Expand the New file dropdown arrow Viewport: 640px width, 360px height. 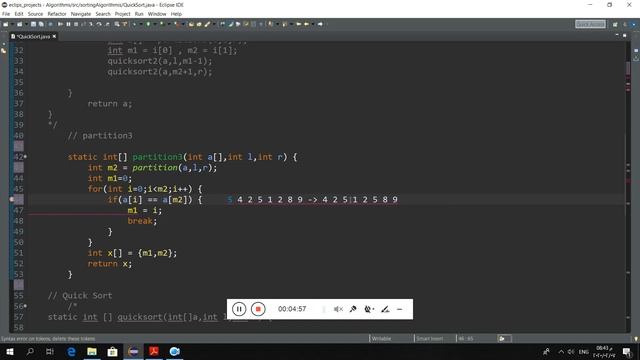pos(11,24)
